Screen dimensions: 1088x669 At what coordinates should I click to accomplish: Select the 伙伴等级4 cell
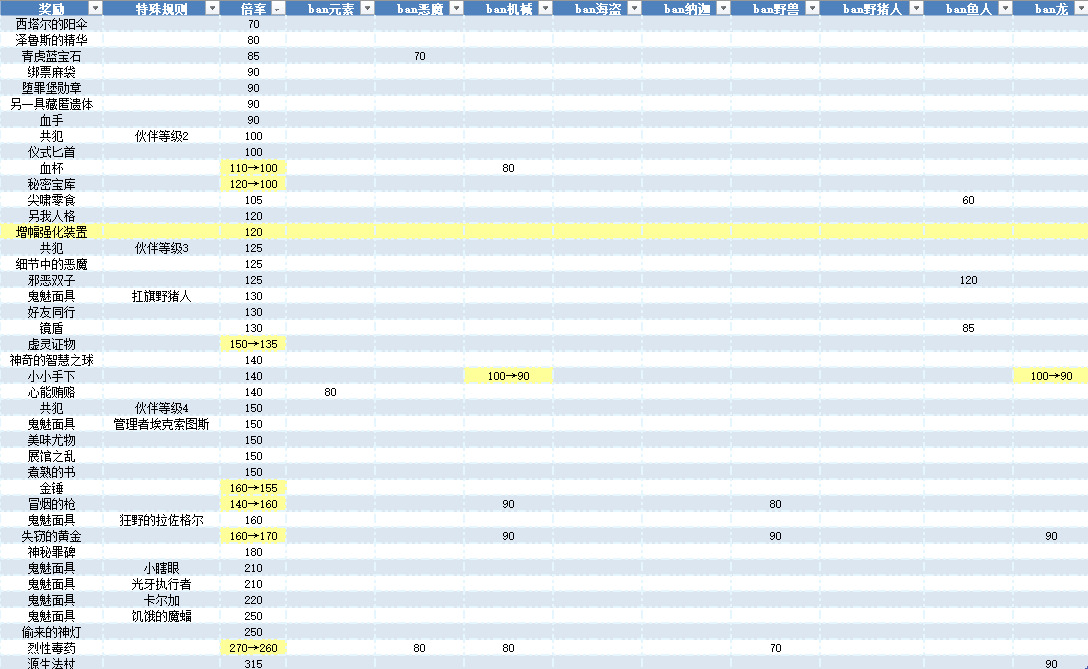pos(162,407)
